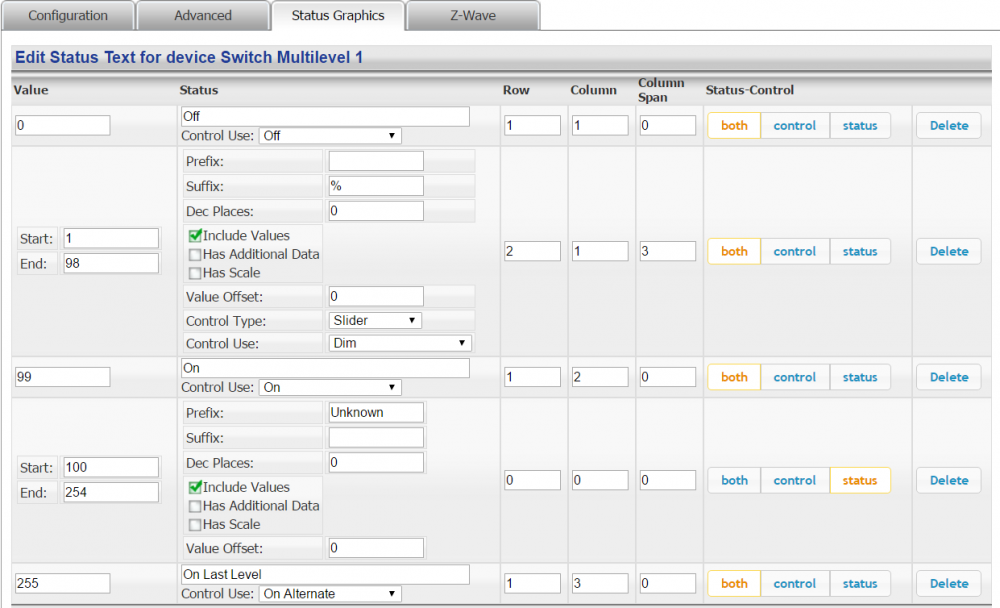Delete the 255 On Last Level row

point(949,584)
